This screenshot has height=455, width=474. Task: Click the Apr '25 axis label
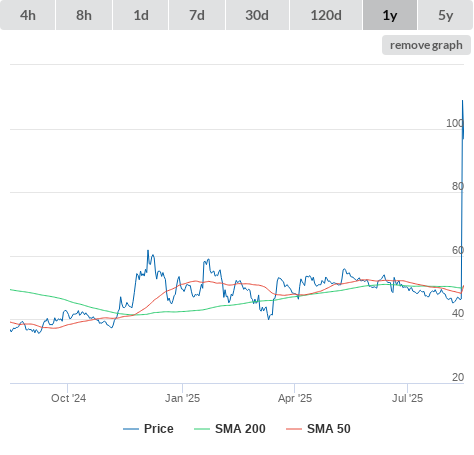(295, 398)
